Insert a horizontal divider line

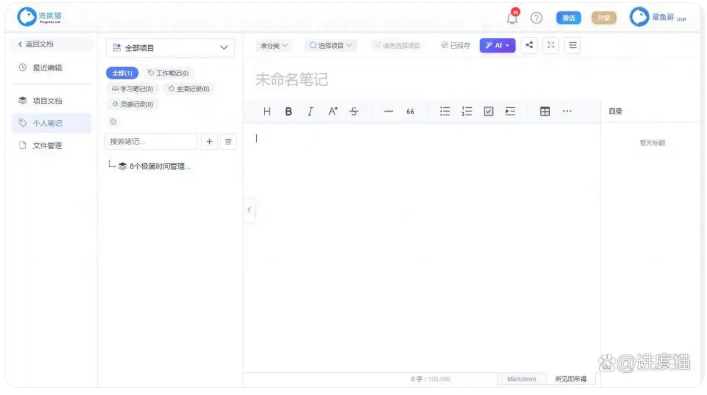388,111
